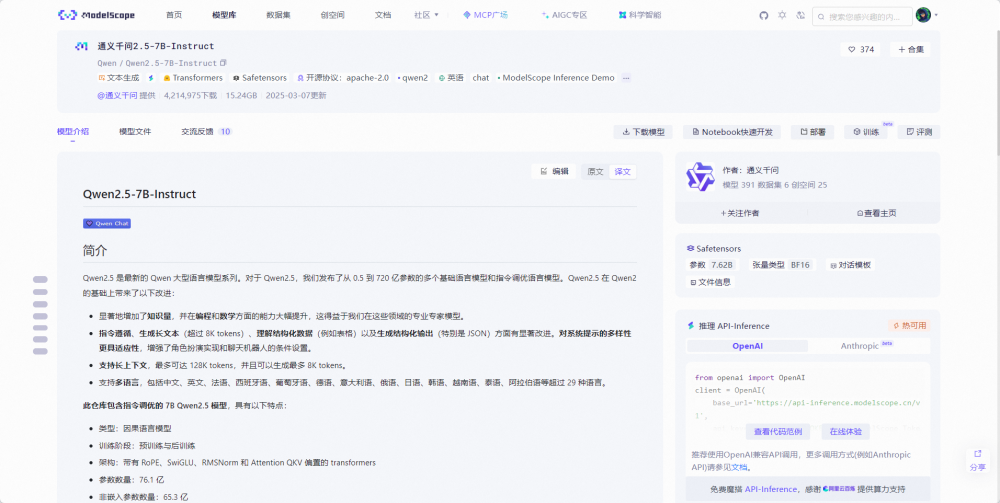
Task: Open MCP广场 in the navigation
Action: 485,15
